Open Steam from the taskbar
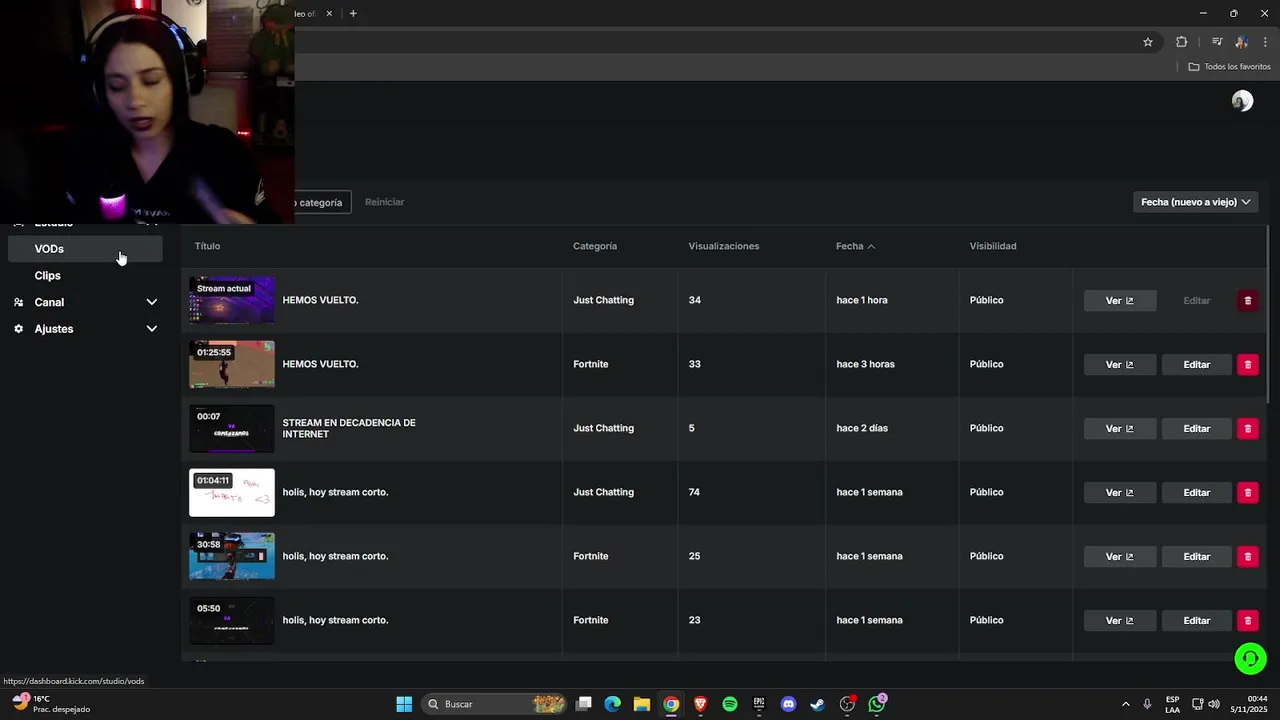The height and width of the screenshot is (720, 1280). [817, 704]
